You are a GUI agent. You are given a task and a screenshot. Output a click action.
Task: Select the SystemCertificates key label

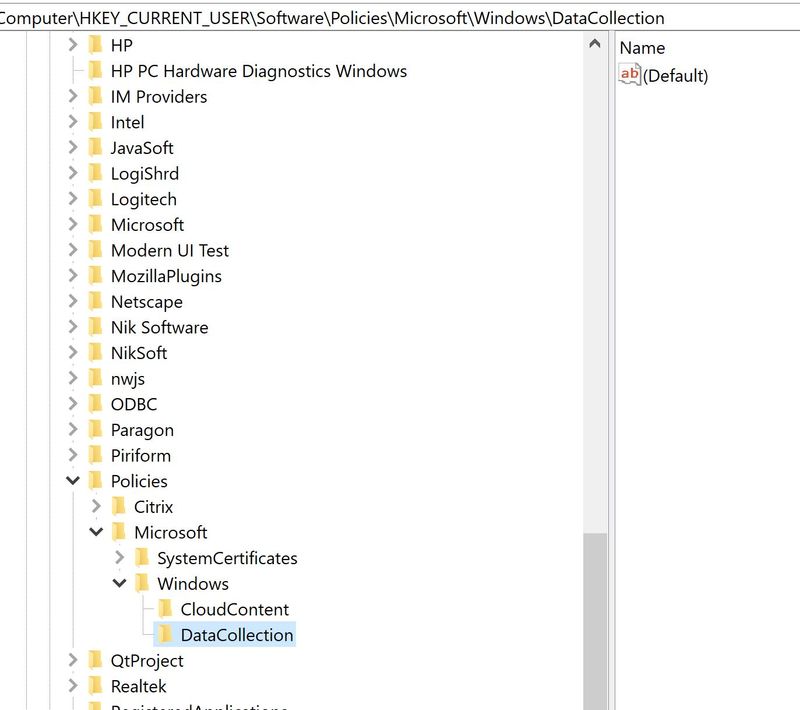227,558
